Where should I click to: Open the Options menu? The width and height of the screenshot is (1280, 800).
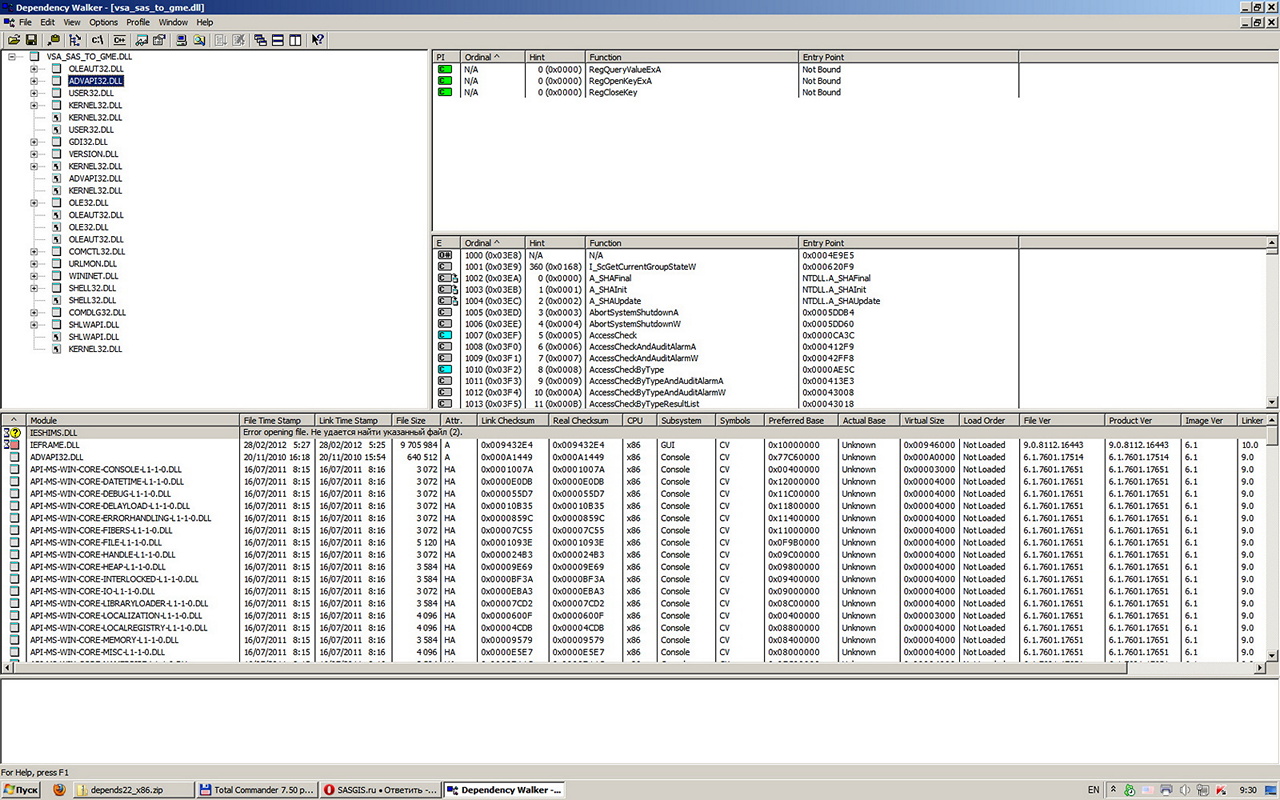pyautogui.click(x=103, y=22)
